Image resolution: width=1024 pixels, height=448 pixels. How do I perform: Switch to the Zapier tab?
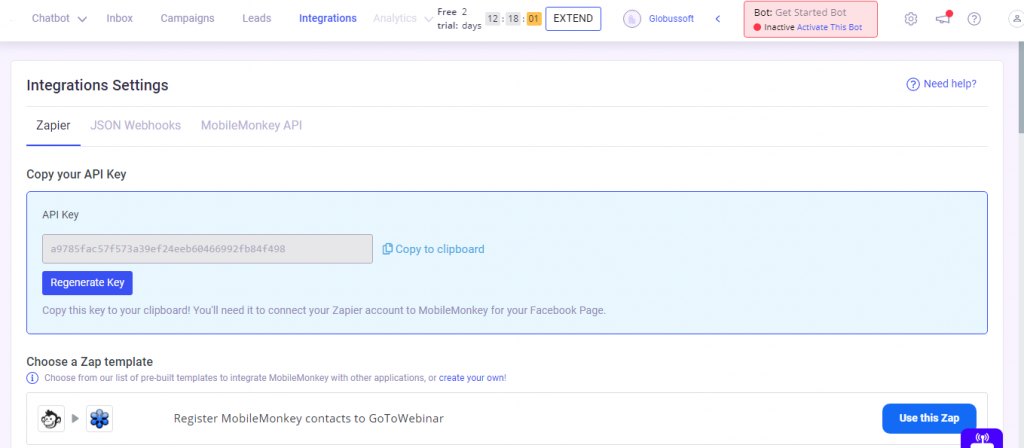click(53, 125)
